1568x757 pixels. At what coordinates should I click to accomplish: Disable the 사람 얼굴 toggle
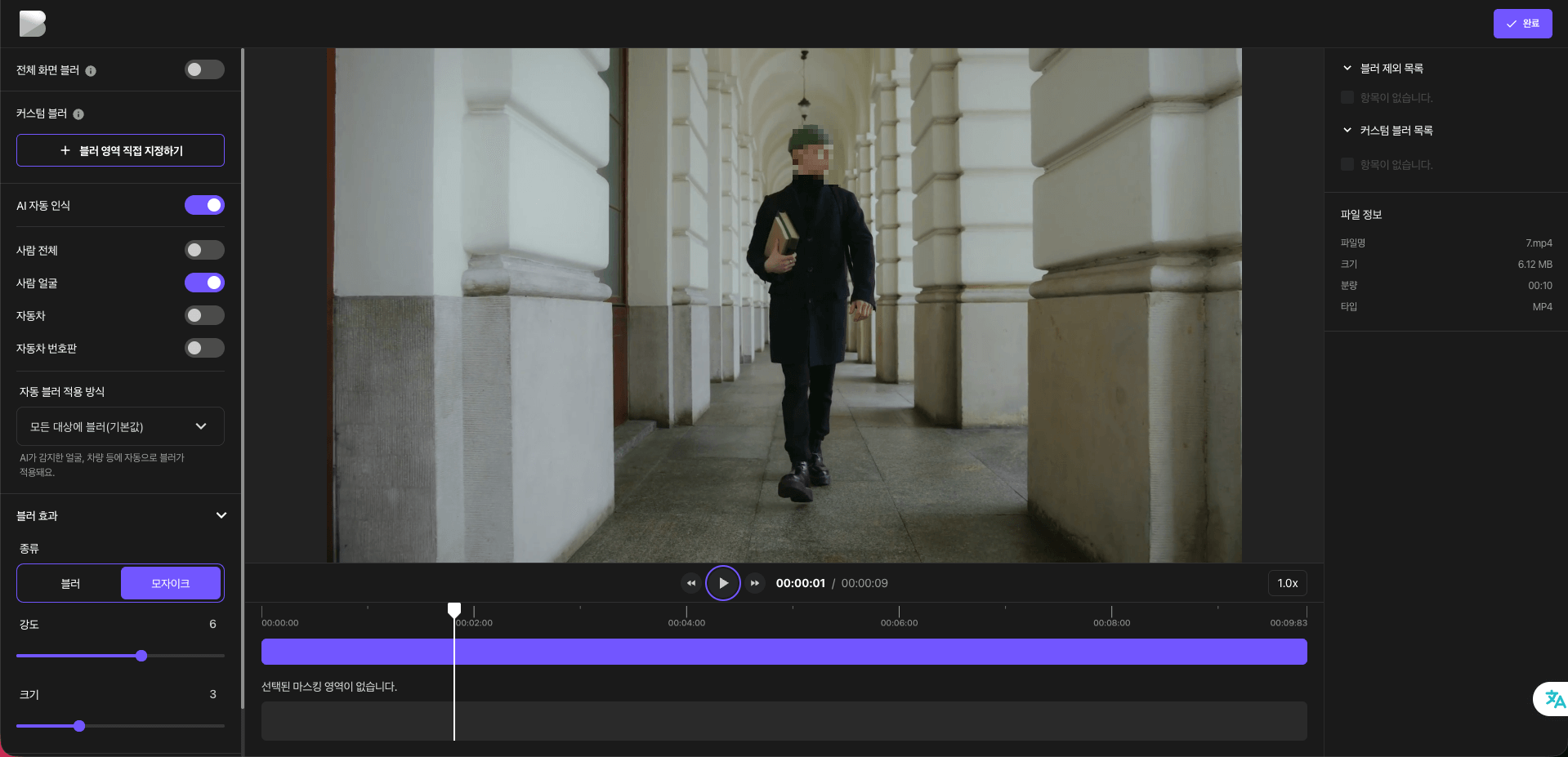pos(204,283)
